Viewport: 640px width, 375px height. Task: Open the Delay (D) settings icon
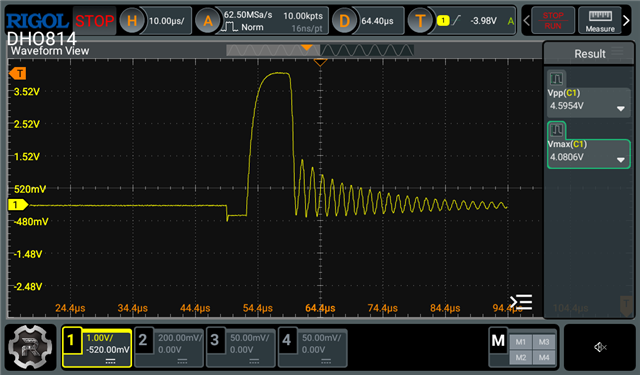point(344,20)
